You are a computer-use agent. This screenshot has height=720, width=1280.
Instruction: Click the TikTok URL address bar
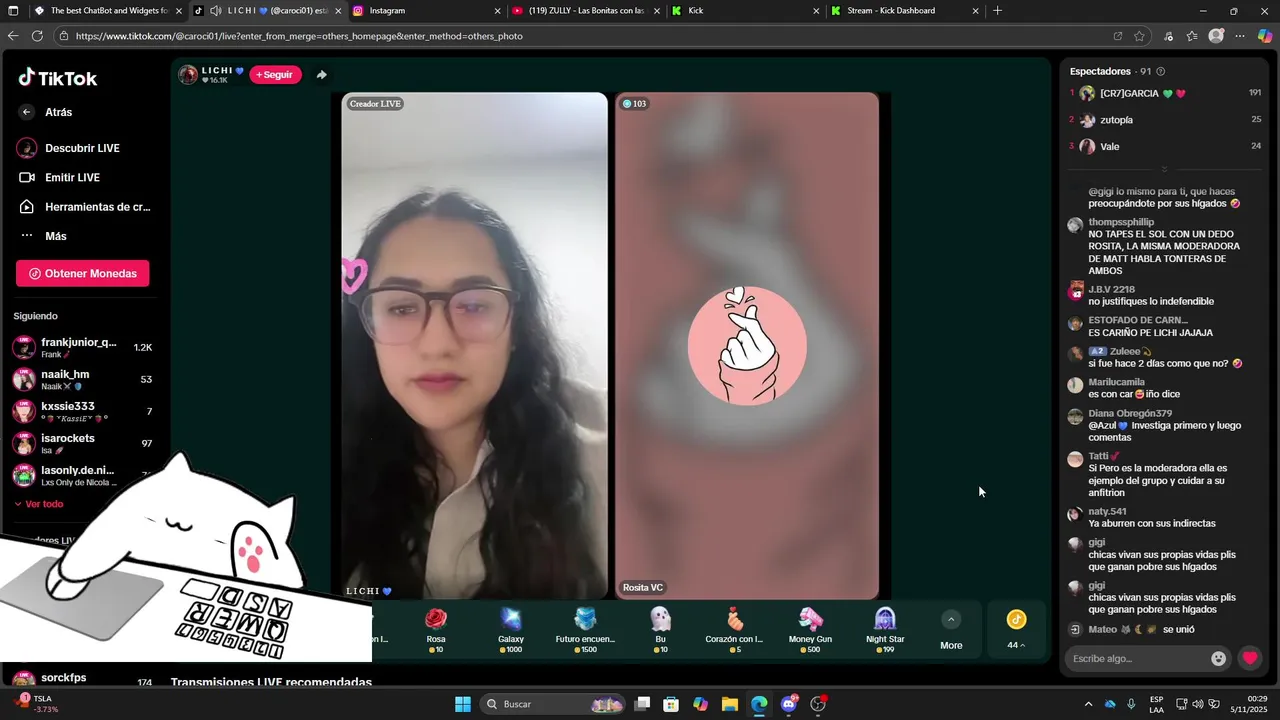pyautogui.click(x=580, y=36)
